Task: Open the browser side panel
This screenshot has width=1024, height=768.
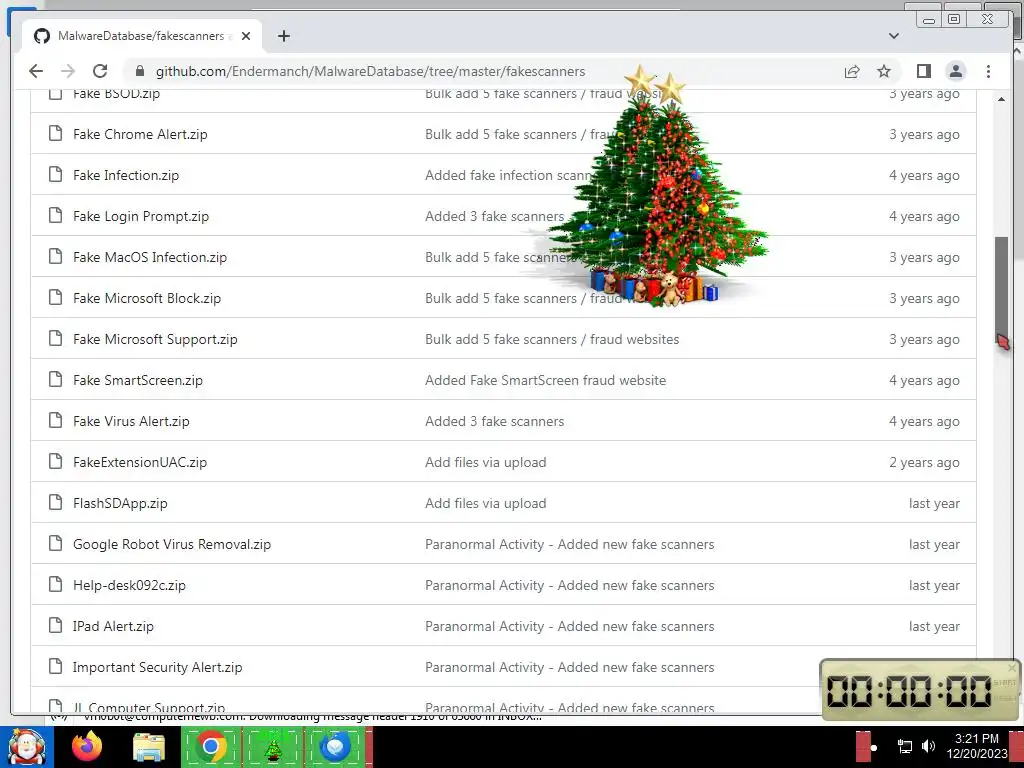Action: tap(923, 71)
